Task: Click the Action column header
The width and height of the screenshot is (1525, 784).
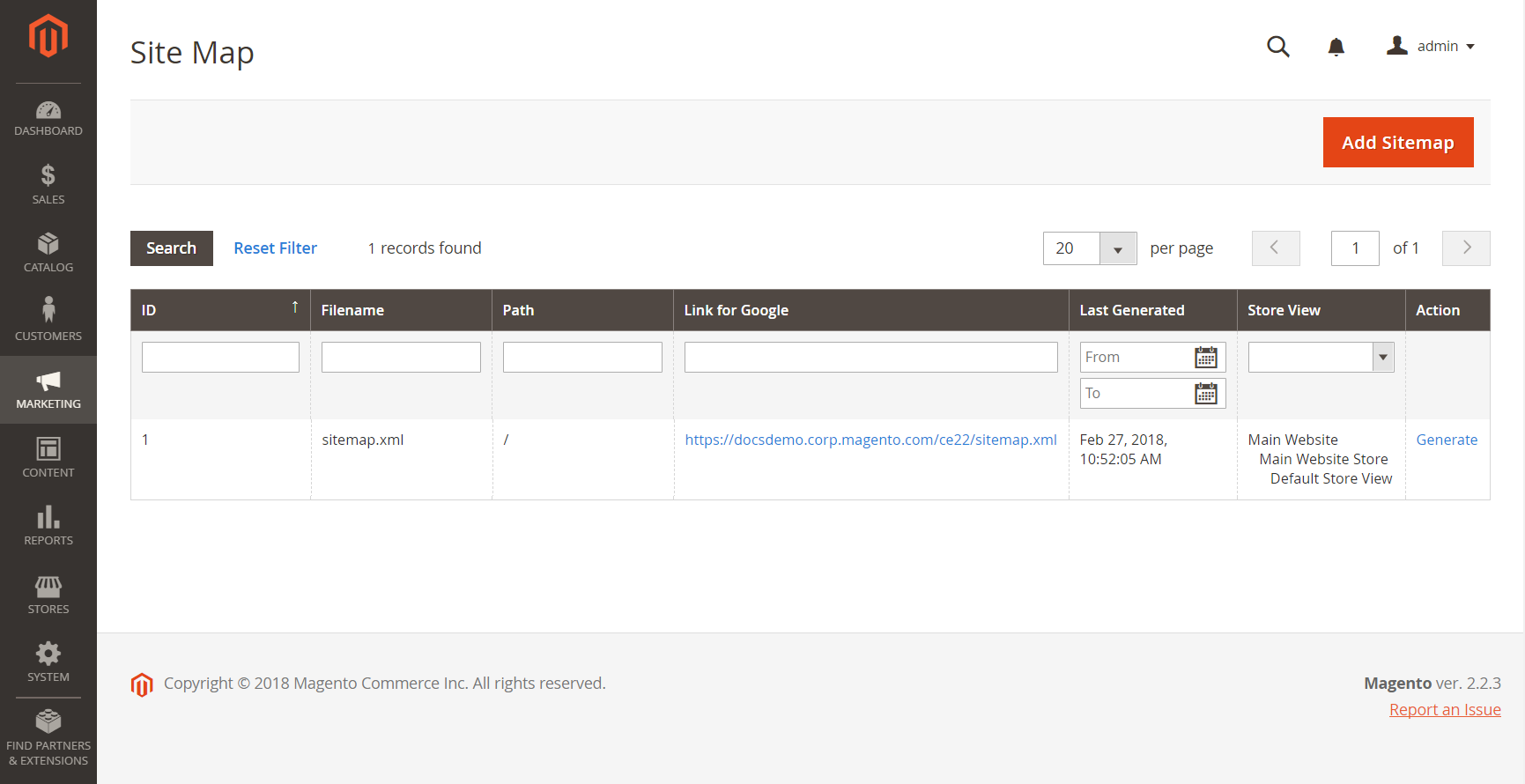Action: pyautogui.click(x=1447, y=310)
